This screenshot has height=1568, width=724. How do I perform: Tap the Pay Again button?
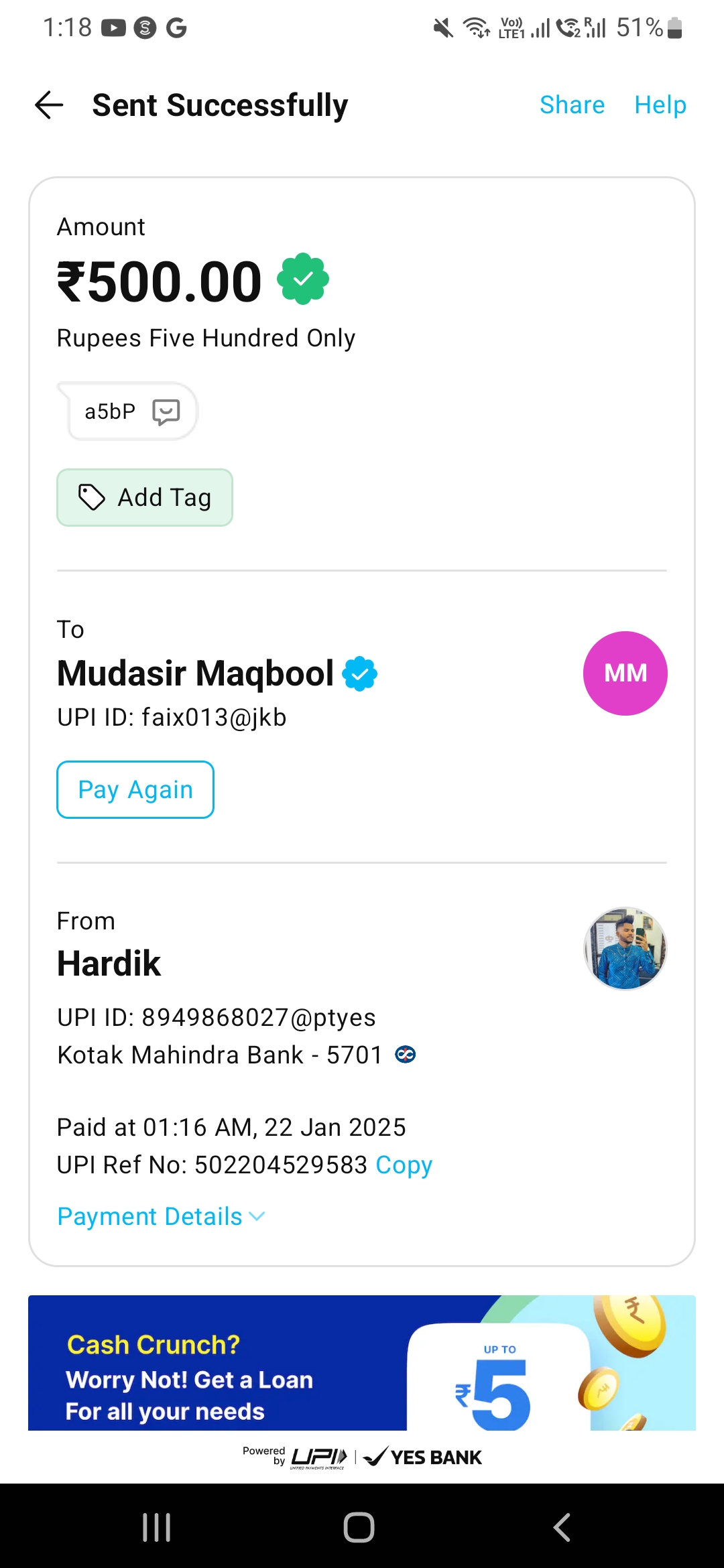tap(135, 789)
